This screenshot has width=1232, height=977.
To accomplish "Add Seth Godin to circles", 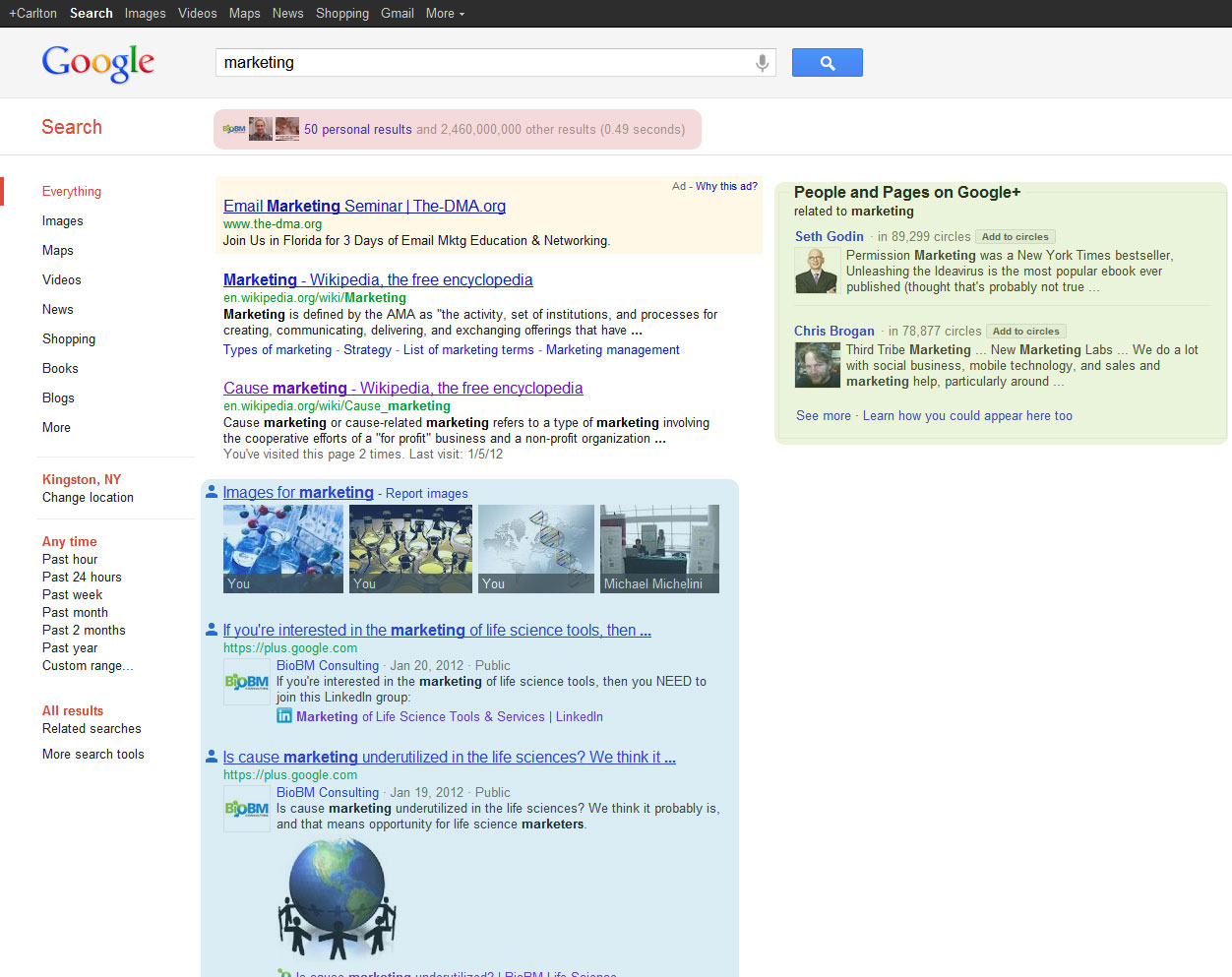I will 1015,237.
